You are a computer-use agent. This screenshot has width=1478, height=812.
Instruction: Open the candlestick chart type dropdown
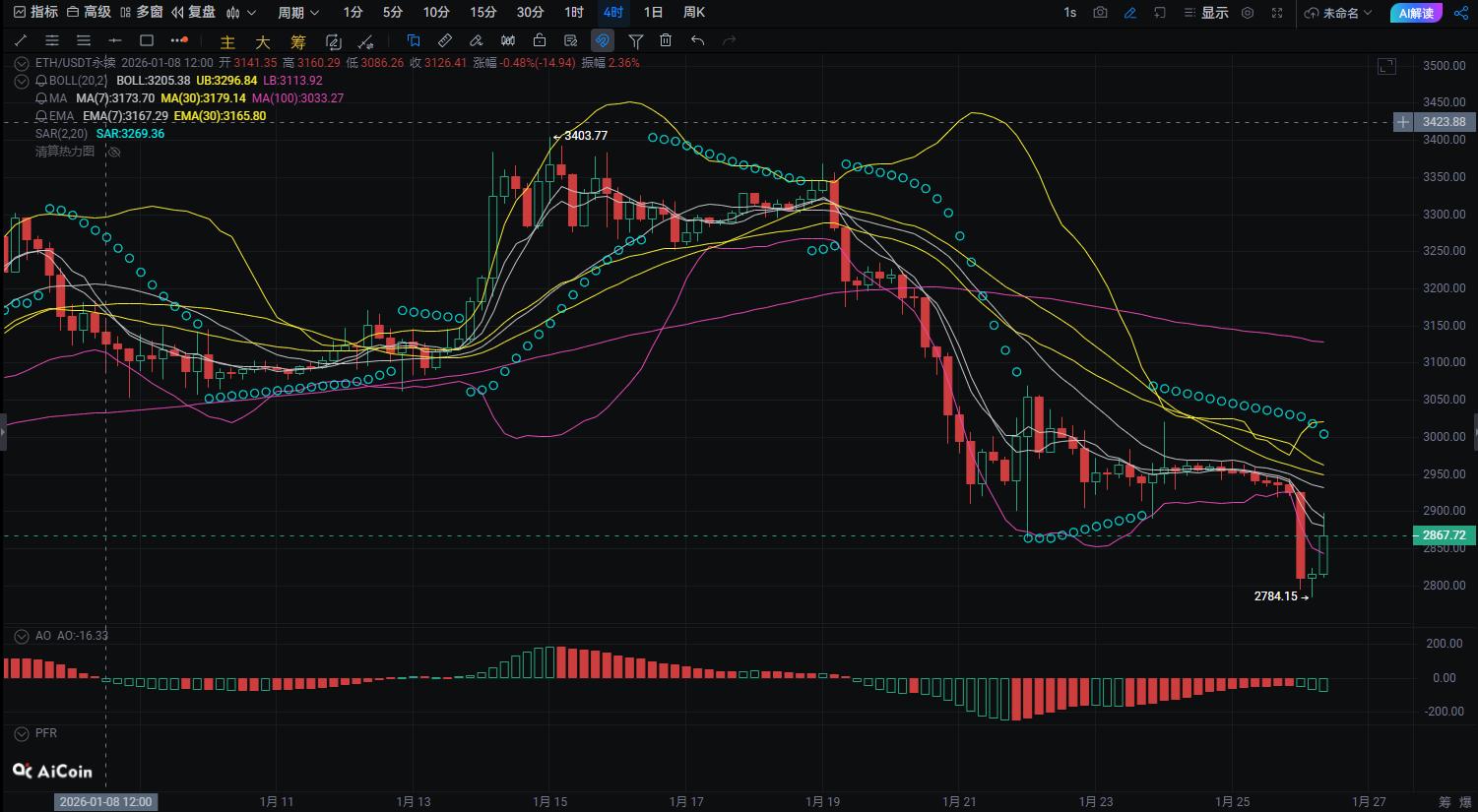[240, 13]
